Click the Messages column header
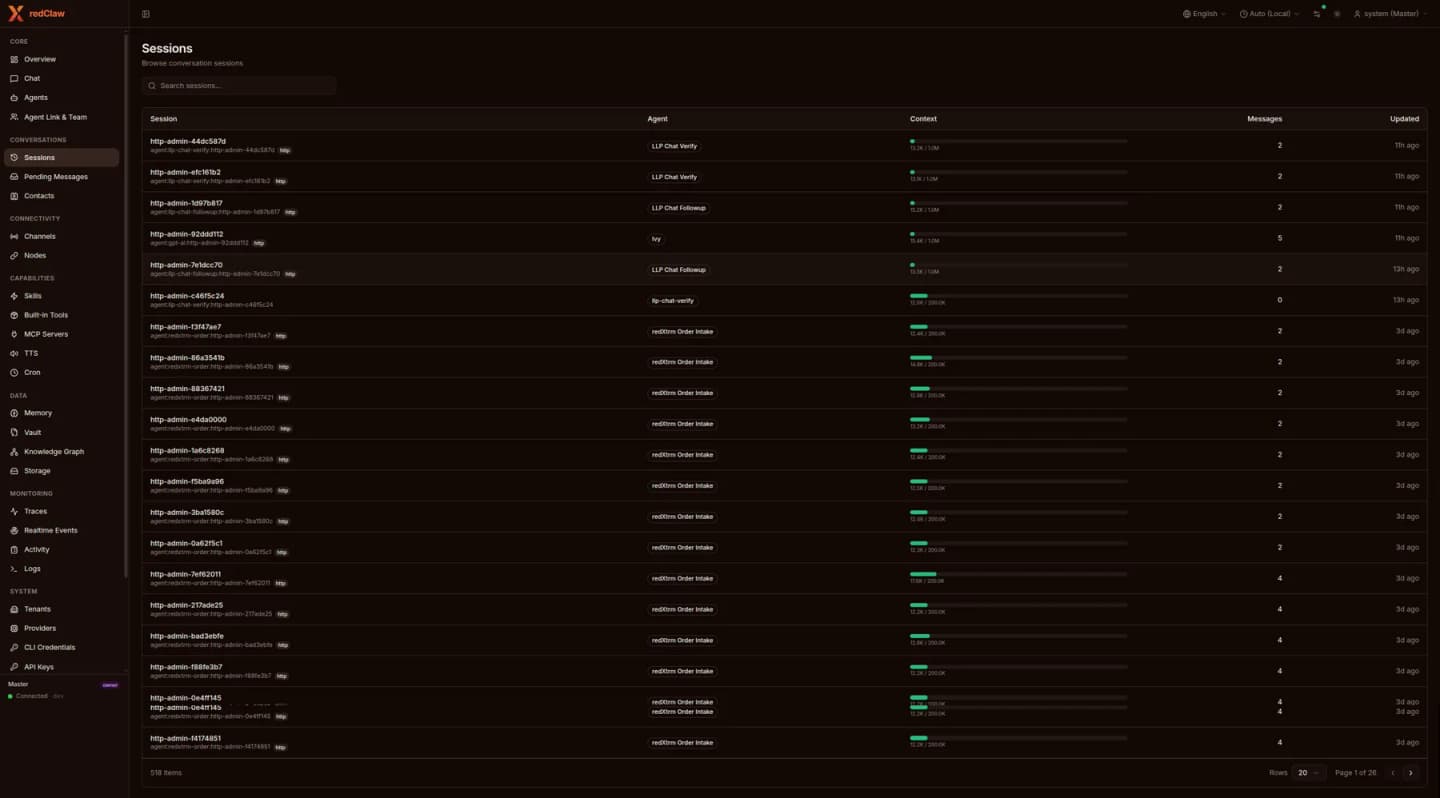The width and height of the screenshot is (1440, 798). [1264, 119]
